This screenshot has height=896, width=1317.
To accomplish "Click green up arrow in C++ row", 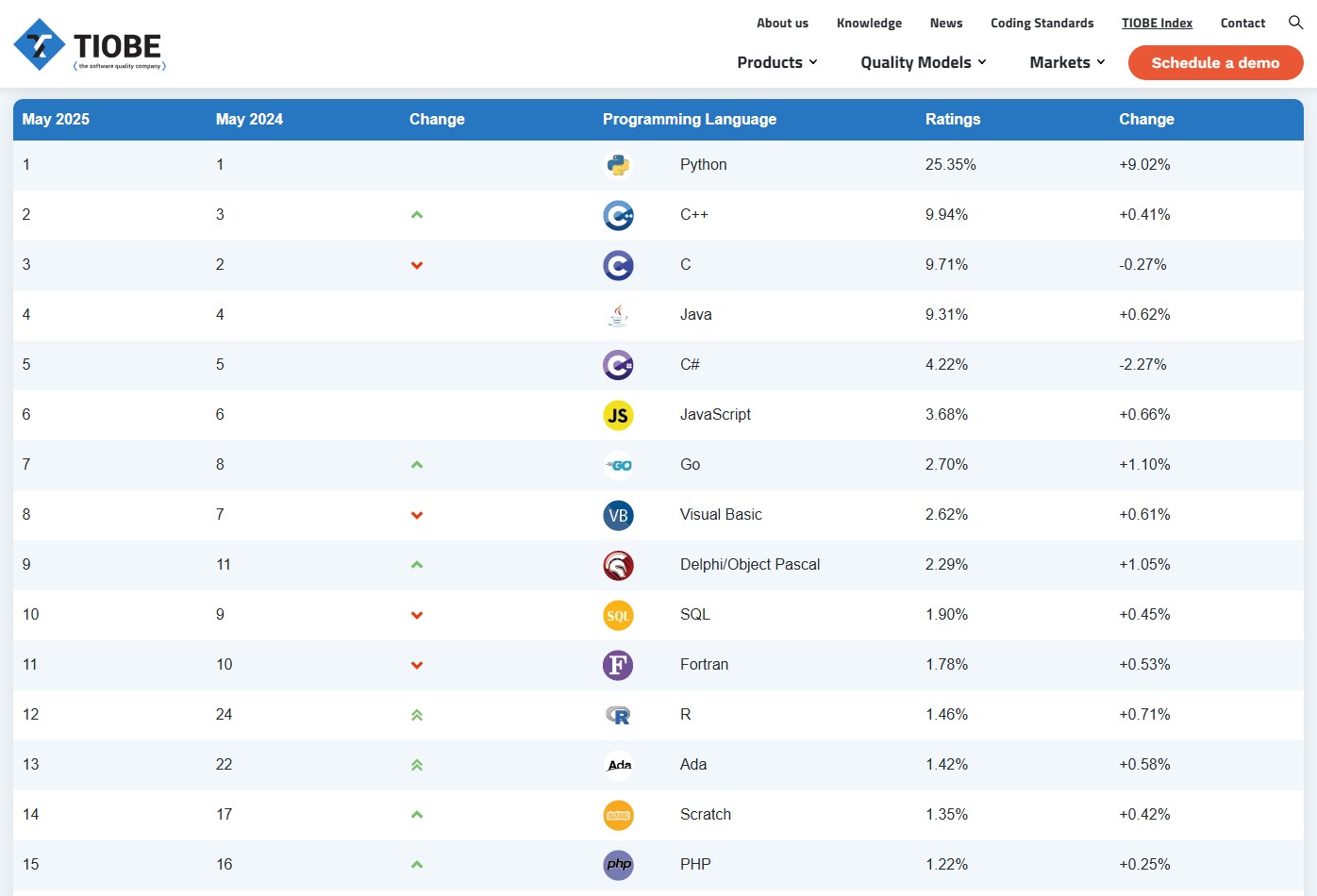I will 417,215.
